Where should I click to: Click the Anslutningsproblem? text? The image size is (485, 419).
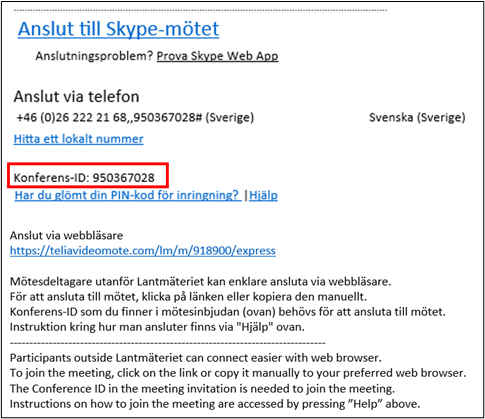coord(94,56)
